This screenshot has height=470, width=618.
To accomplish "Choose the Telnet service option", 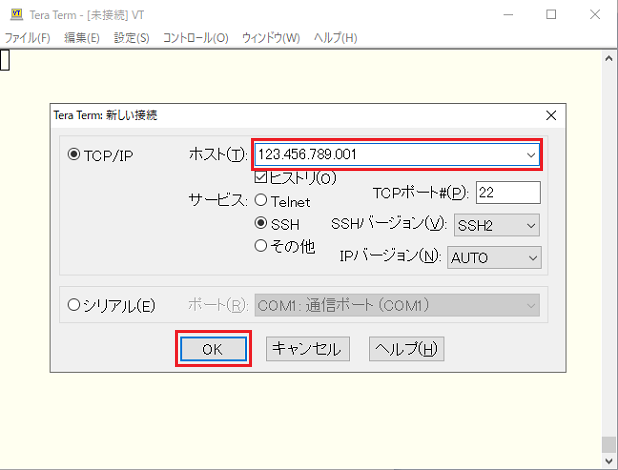I will [261, 201].
